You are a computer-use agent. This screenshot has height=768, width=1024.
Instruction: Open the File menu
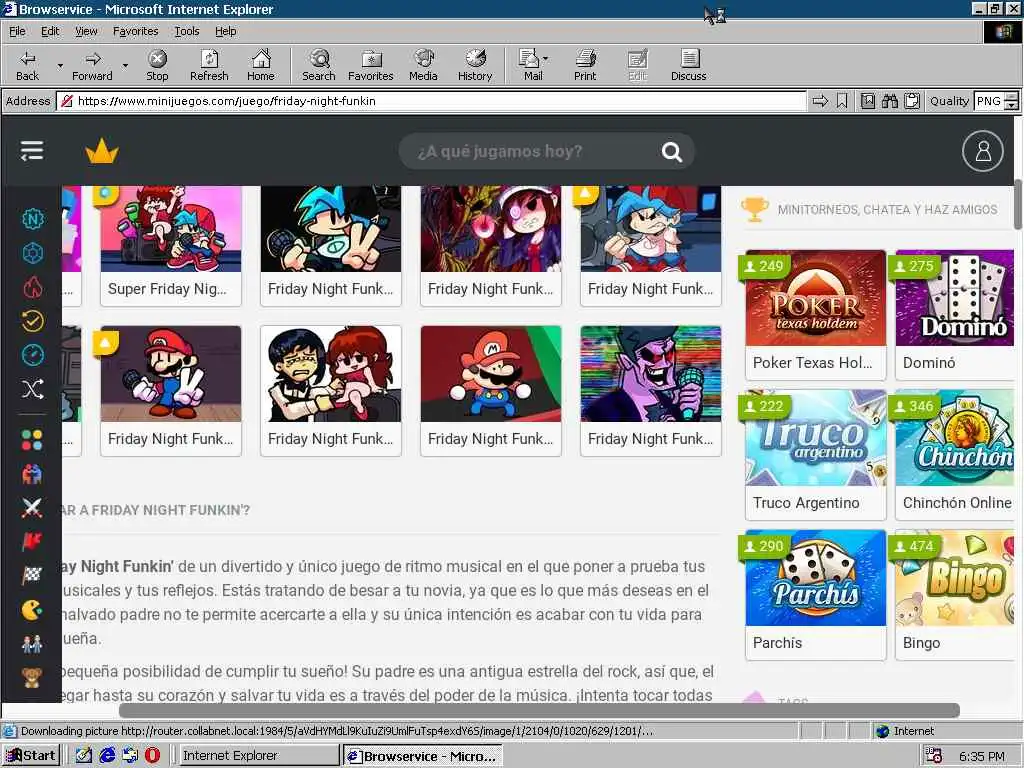tap(17, 31)
